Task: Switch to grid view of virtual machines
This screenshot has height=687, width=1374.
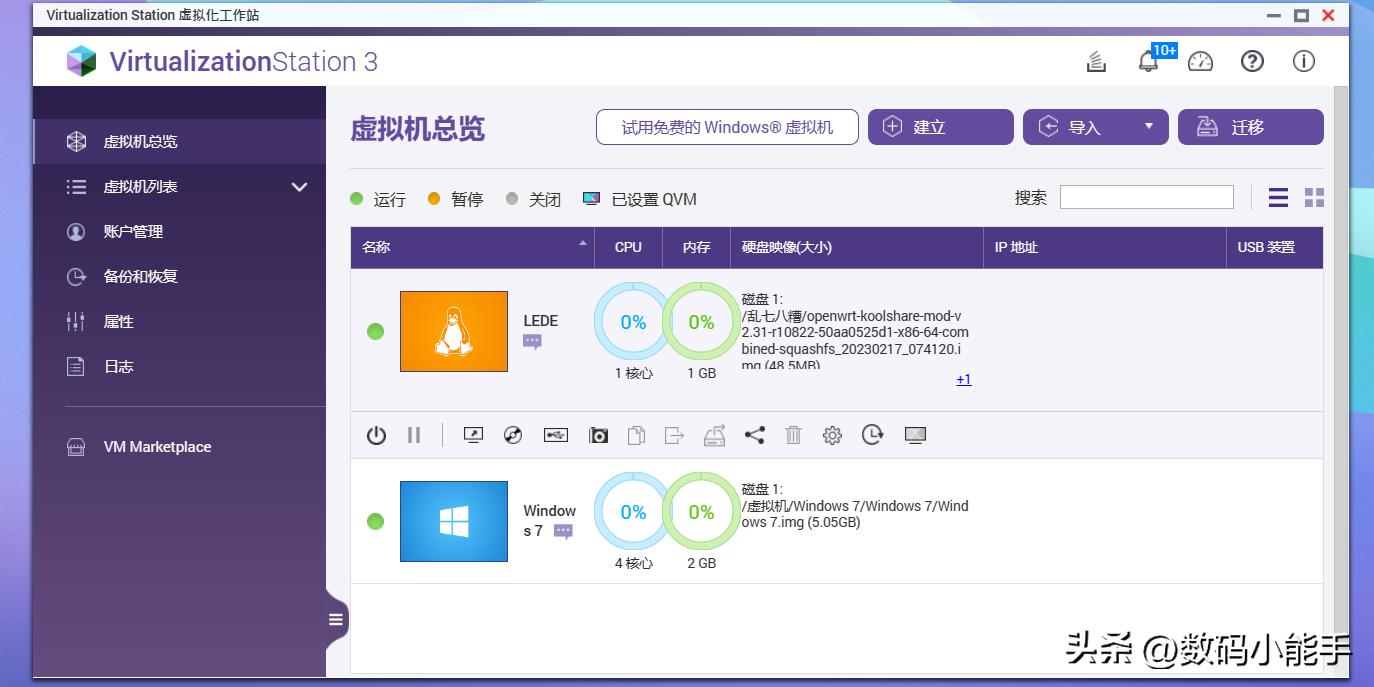Action: pos(1314,197)
